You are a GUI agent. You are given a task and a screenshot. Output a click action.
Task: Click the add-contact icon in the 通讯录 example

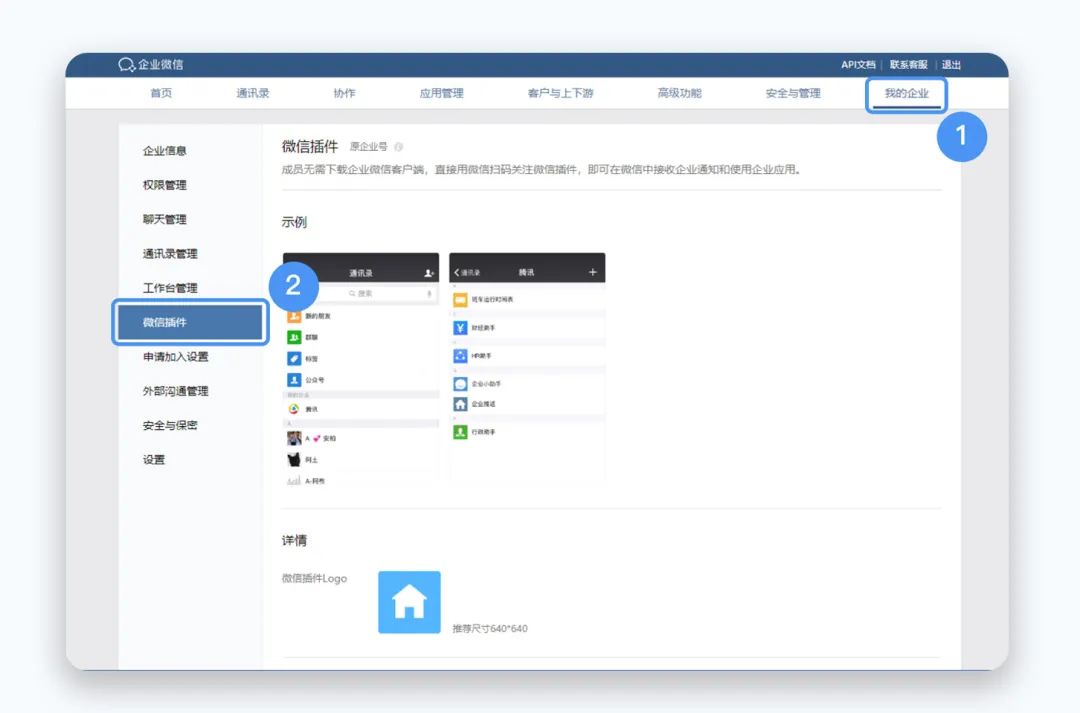(x=428, y=273)
